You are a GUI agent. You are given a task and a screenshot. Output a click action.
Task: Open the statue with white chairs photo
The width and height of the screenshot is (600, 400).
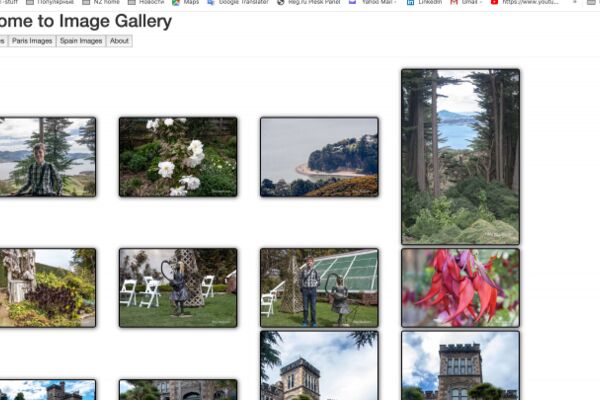[178, 288]
